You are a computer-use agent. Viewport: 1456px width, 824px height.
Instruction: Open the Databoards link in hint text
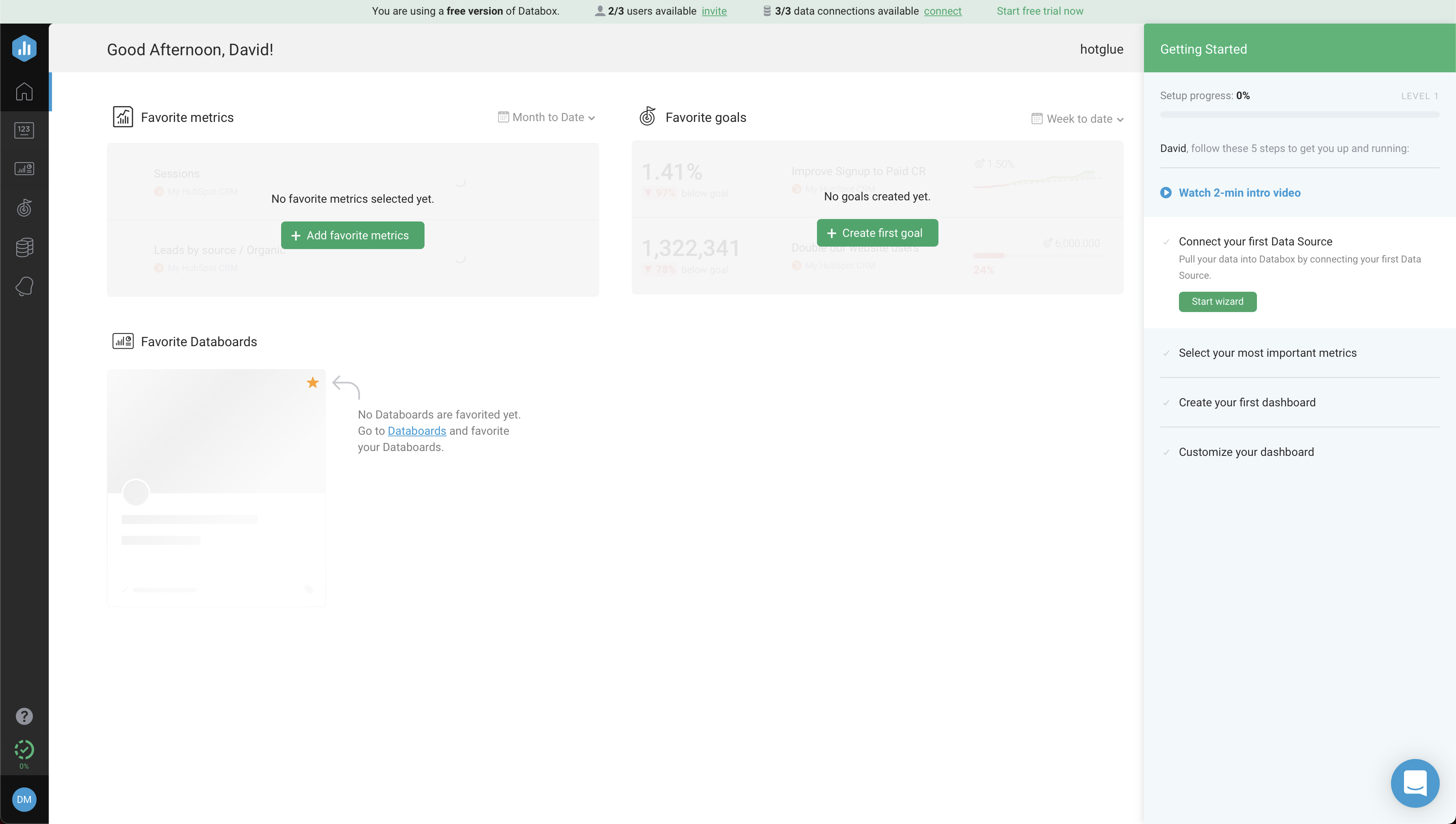point(417,431)
